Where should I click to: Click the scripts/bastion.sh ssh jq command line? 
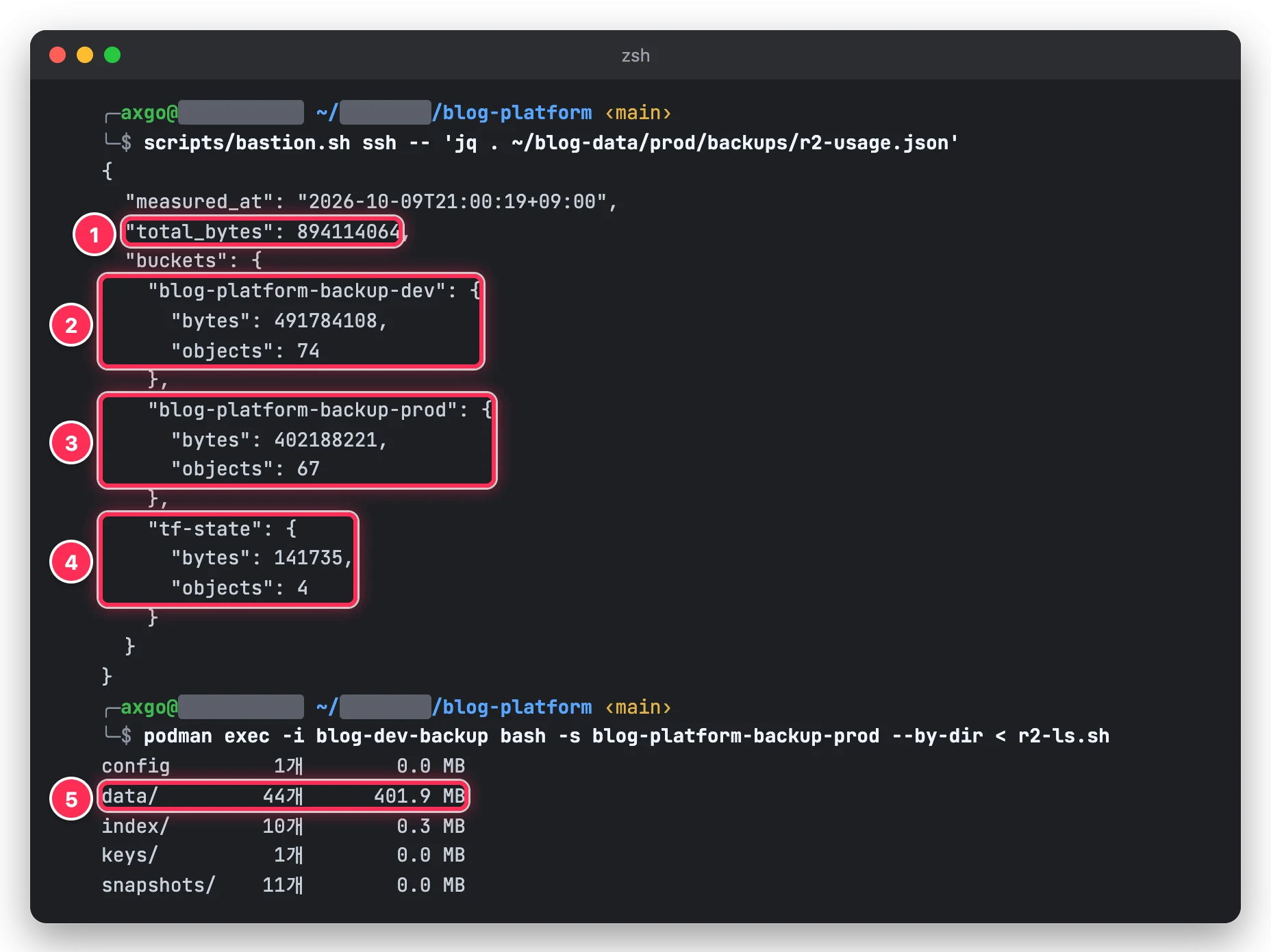[551, 142]
